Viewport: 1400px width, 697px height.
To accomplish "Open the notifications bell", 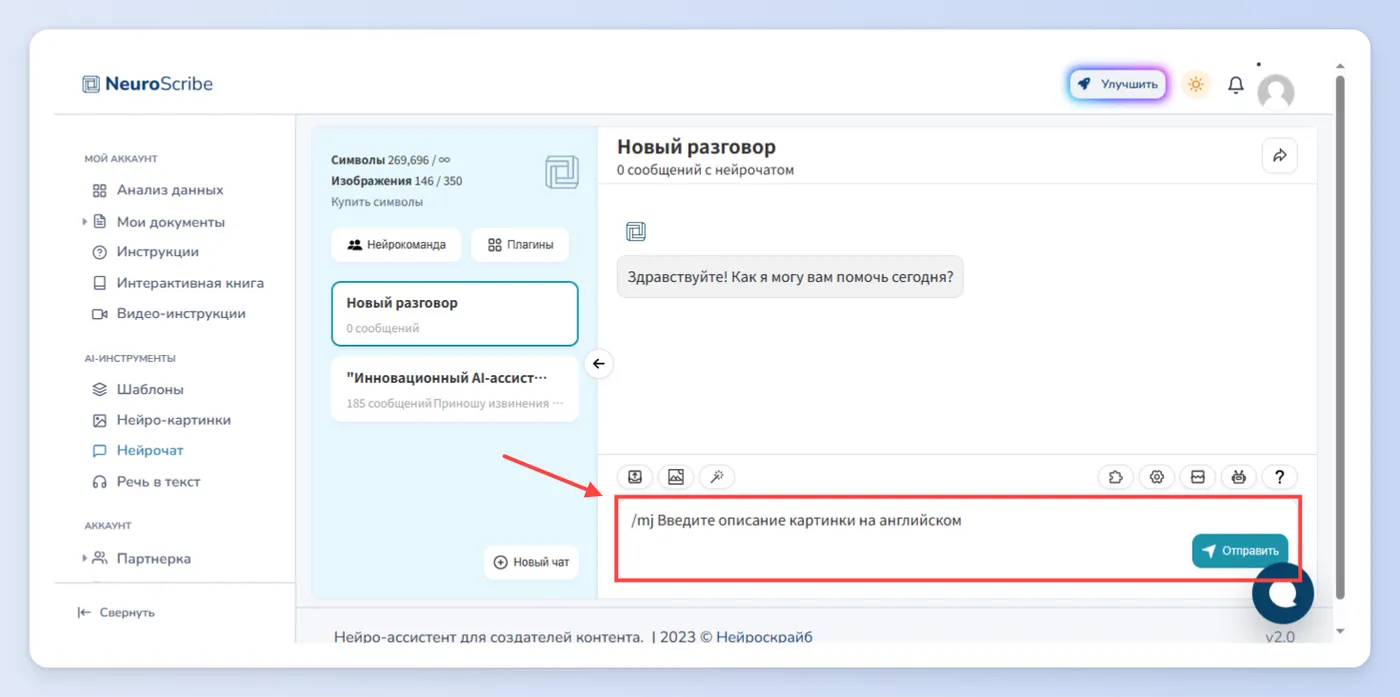I will [x=1236, y=85].
